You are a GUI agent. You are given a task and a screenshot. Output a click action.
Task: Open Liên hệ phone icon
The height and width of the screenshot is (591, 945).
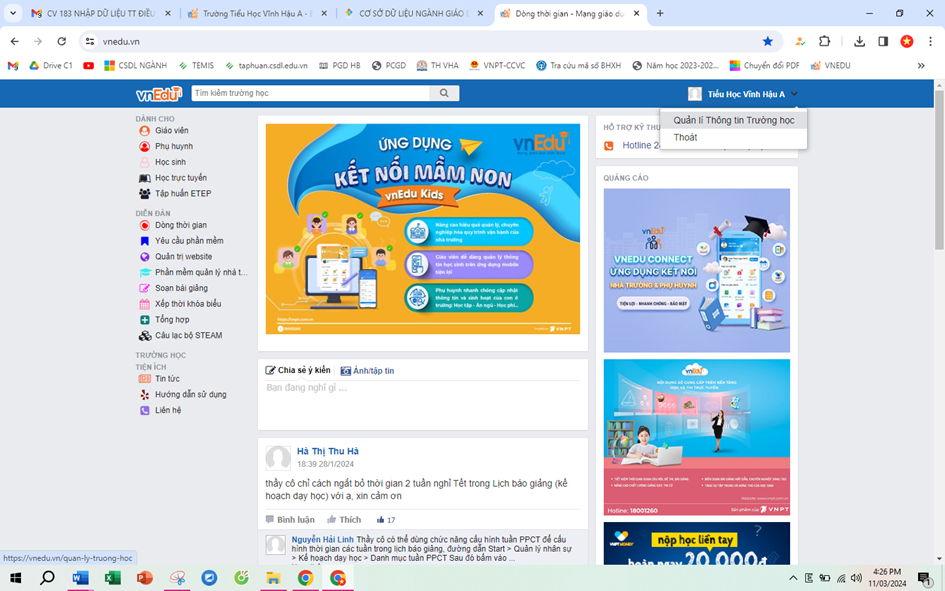(145, 410)
